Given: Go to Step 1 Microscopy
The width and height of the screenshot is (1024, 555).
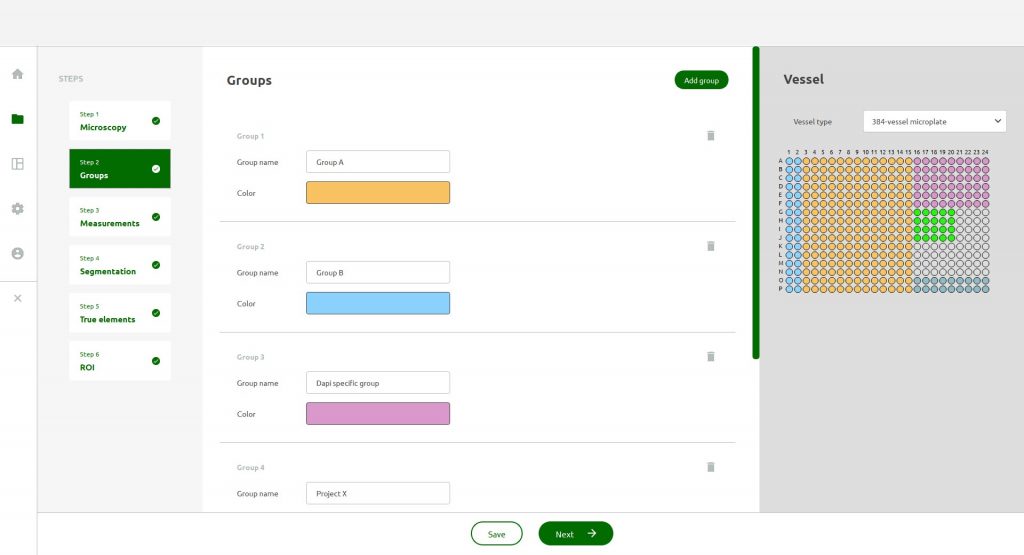Looking at the screenshot, I should 119,121.
